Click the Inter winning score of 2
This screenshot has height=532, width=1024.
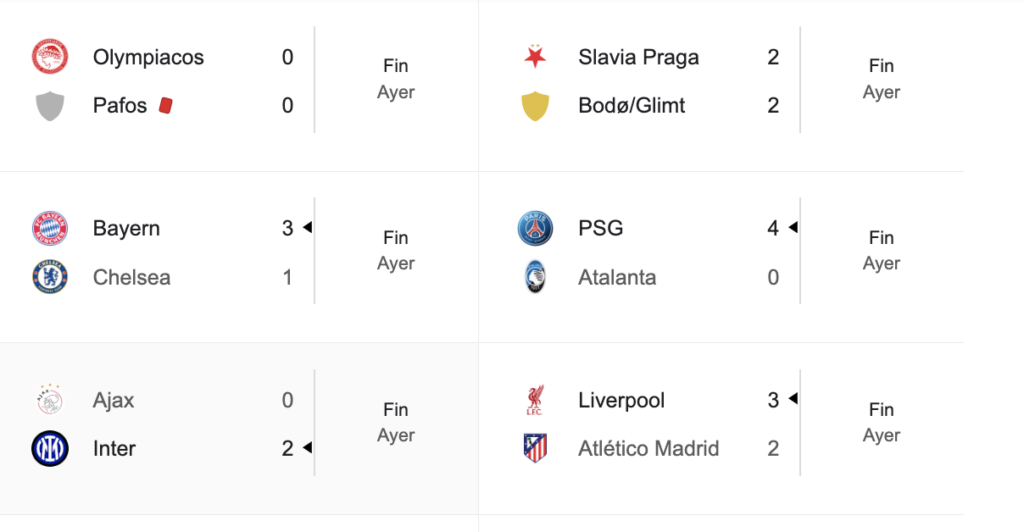coord(287,449)
